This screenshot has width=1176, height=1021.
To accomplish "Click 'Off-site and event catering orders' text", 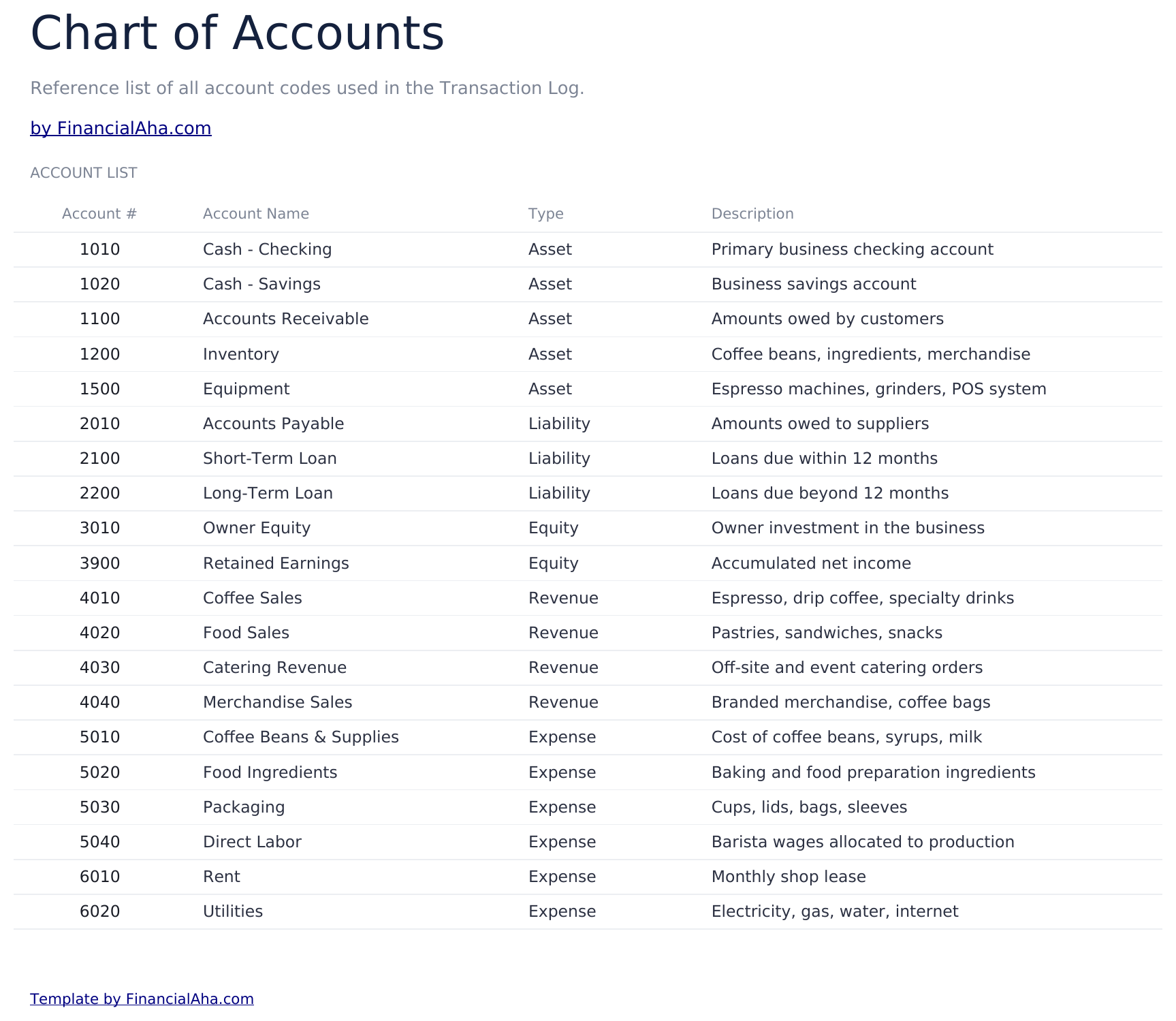I will tap(847, 667).
